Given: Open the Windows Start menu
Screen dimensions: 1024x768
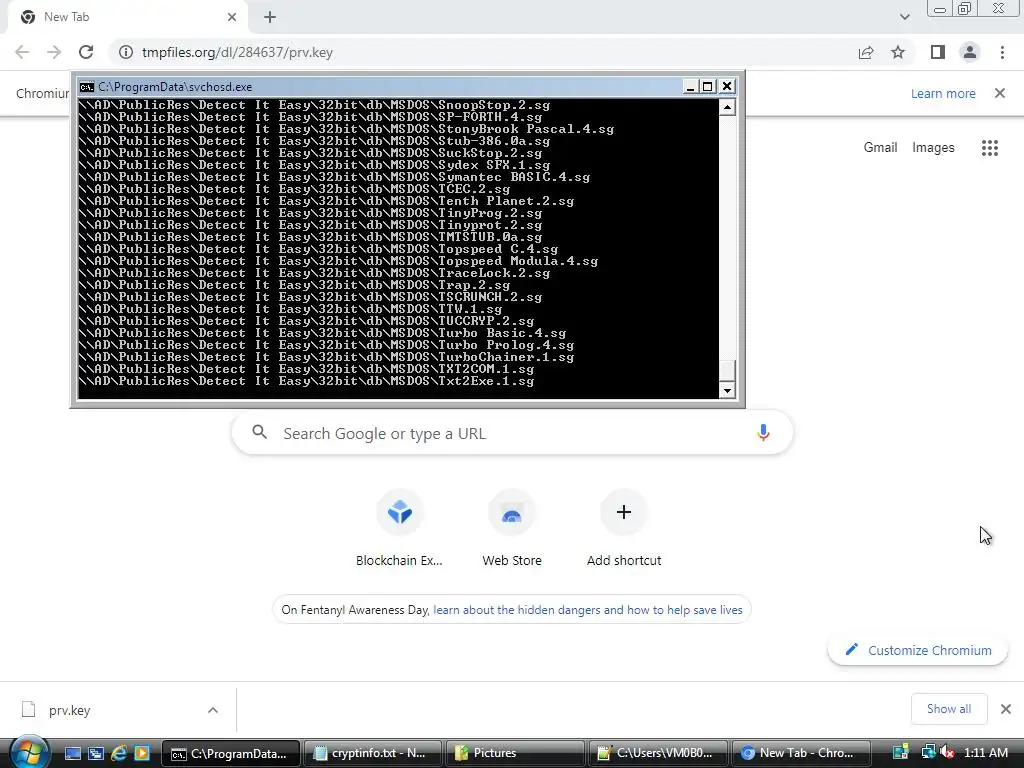Looking at the screenshot, I should coord(29,752).
